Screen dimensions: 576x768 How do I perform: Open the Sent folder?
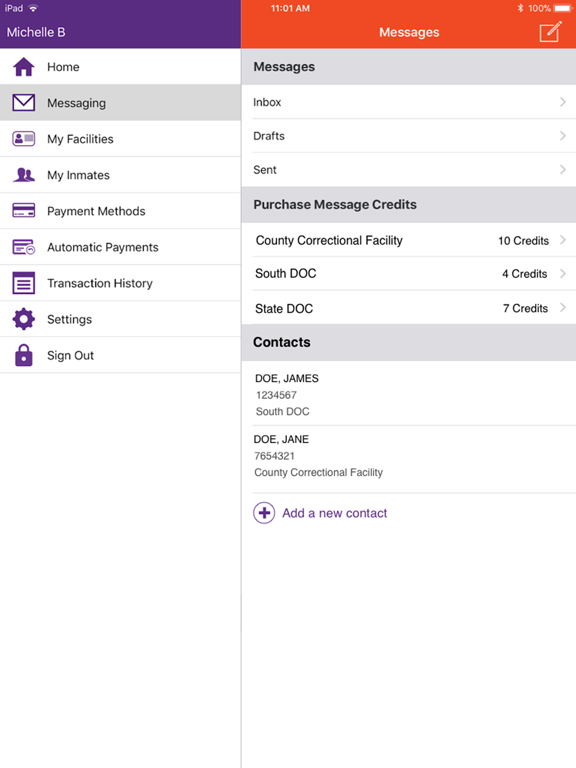tap(408, 169)
